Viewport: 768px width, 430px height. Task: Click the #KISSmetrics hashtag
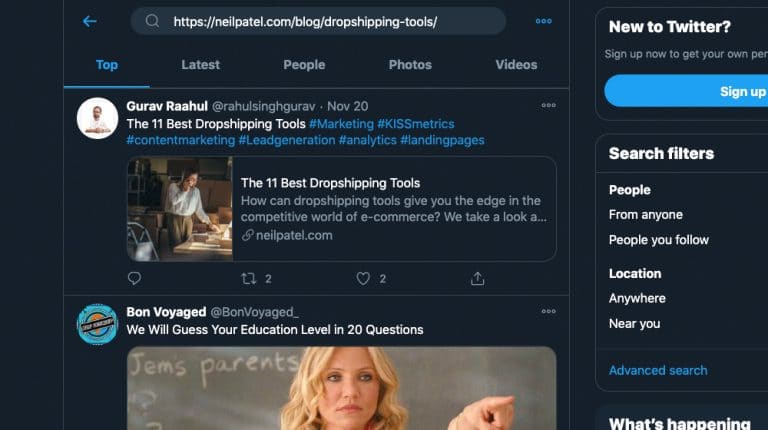point(416,124)
